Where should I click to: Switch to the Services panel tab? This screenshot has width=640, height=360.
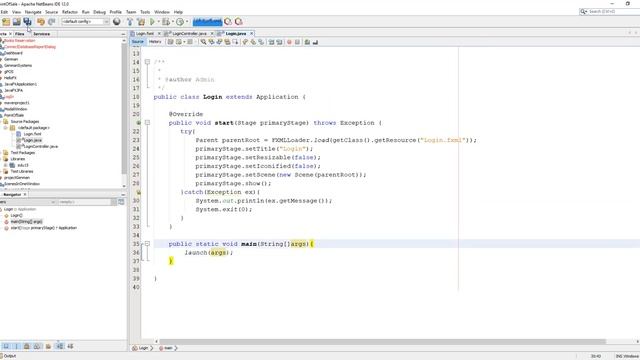pyautogui.click(x=41, y=34)
